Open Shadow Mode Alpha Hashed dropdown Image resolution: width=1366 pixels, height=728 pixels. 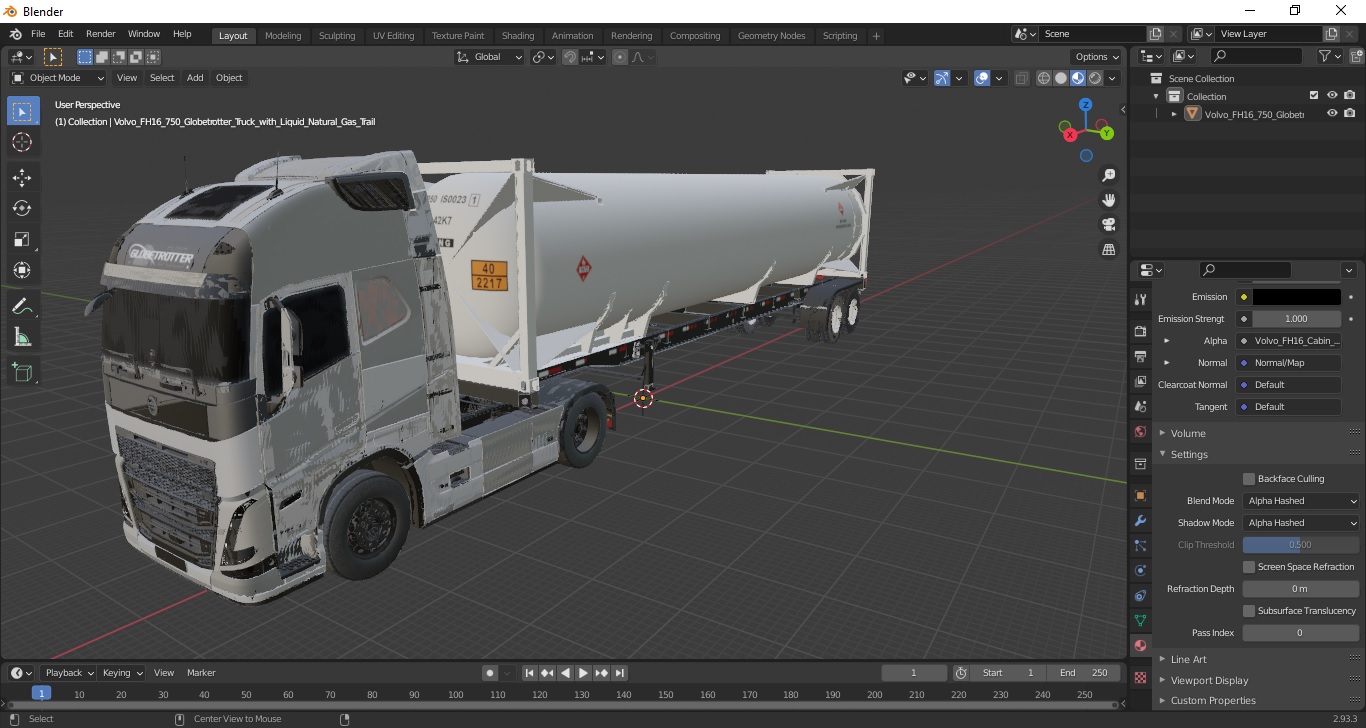[1301, 523]
